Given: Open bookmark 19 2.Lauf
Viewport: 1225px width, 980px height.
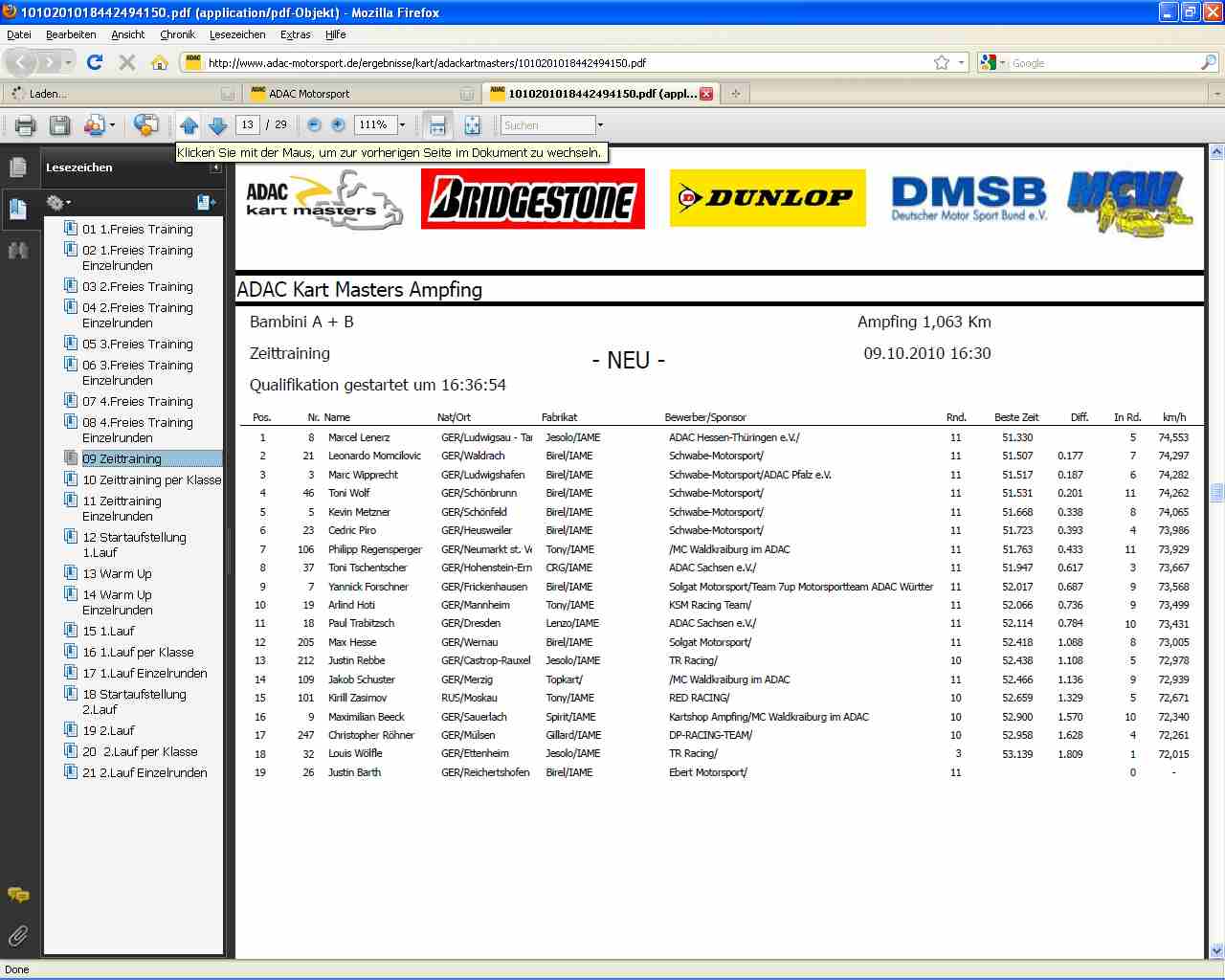Looking at the screenshot, I should 108,731.
